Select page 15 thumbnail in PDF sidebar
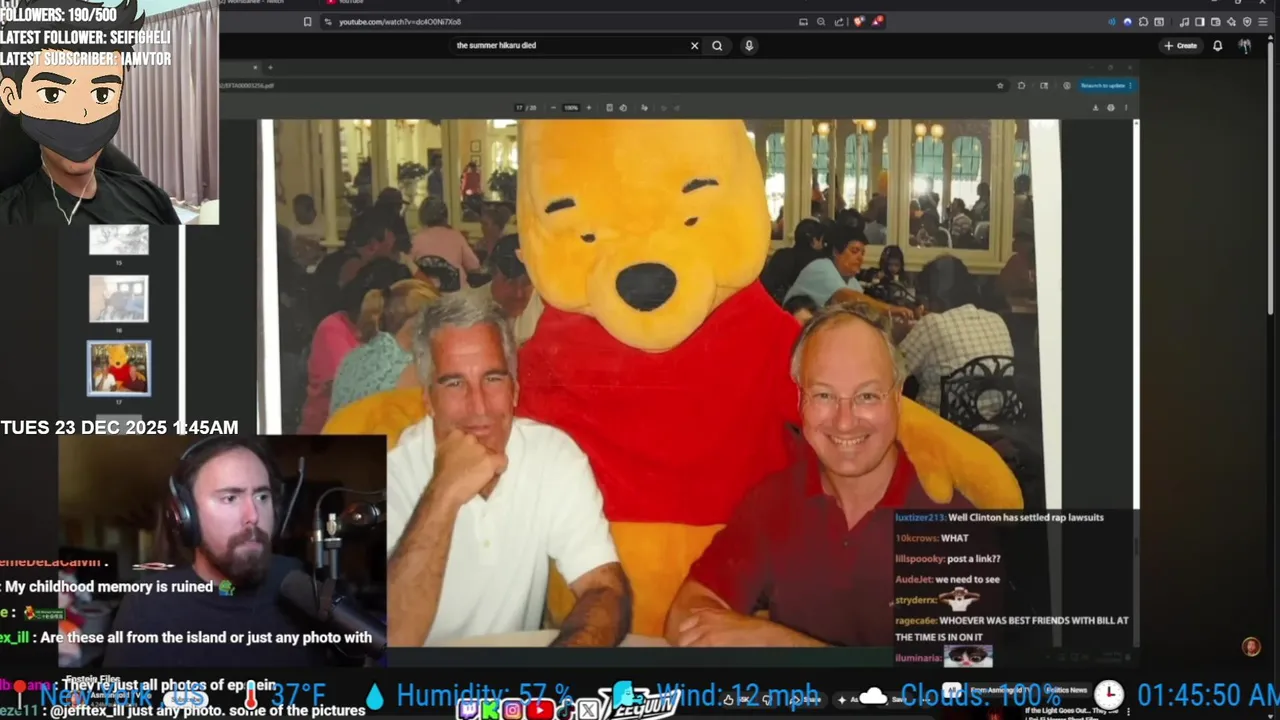 (119, 240)
